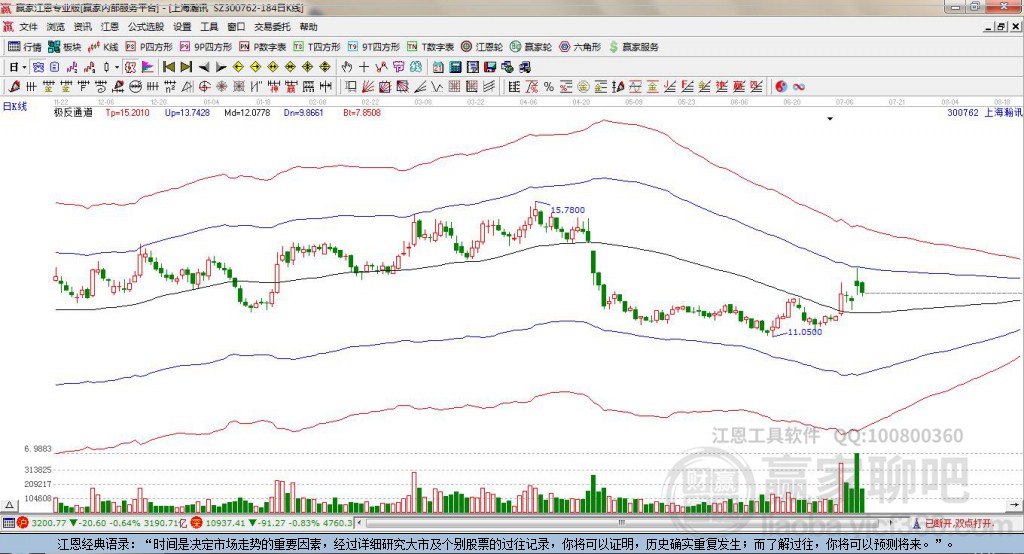Click the scrollbar left arrow
1024x554 pixels.
tap(359, 523)
